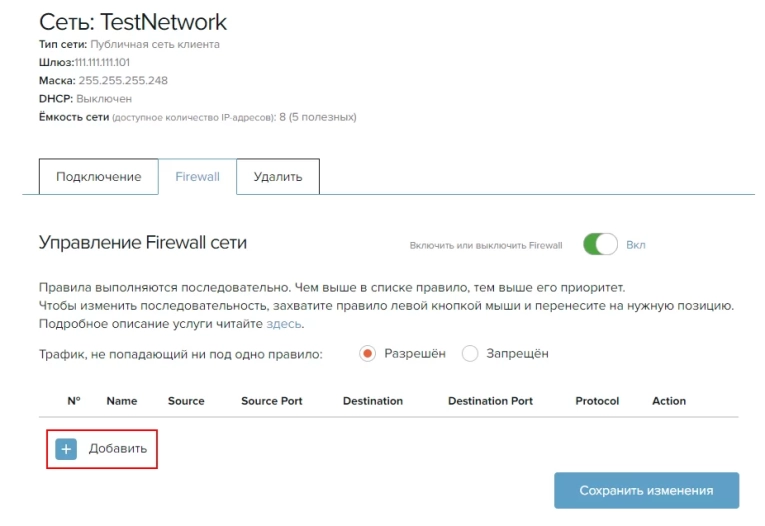Select the Запрещён radio option
The height and width of the screenshot is (526, 765).
pos(471,353)
